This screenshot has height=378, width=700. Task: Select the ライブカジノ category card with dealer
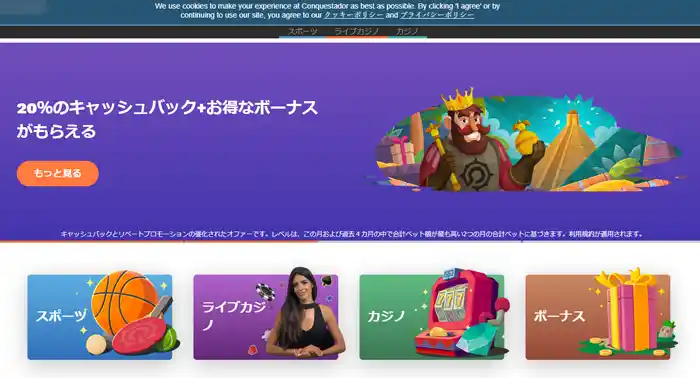(x=266, y=317)
